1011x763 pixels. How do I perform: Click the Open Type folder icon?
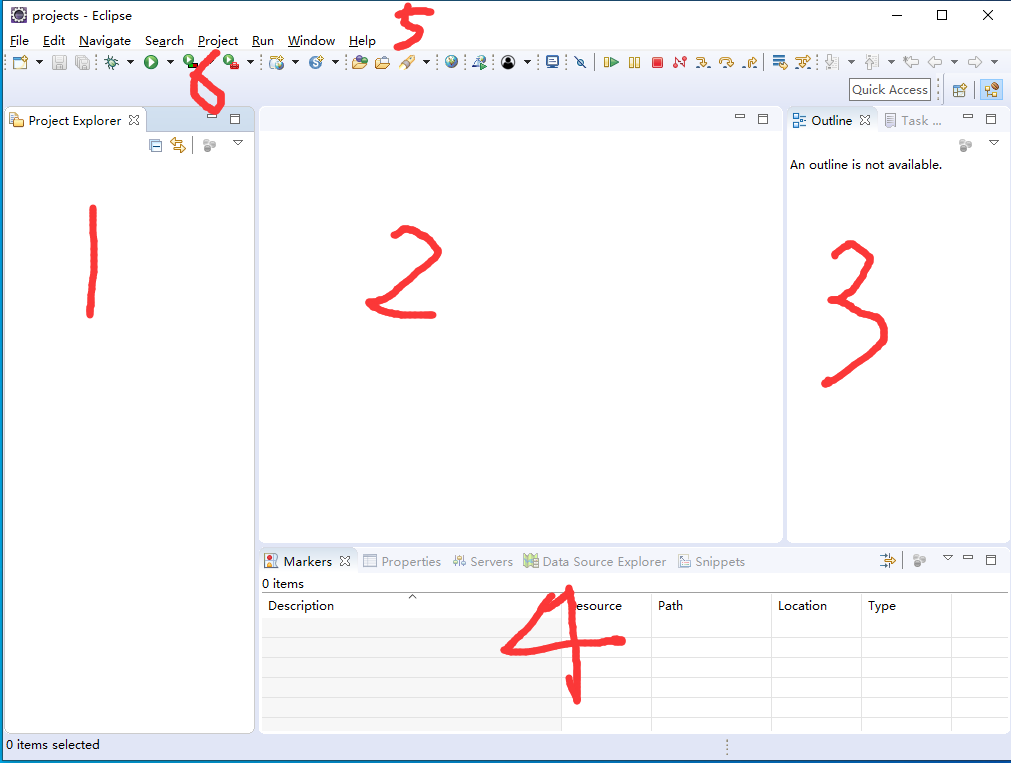point(360,62)
